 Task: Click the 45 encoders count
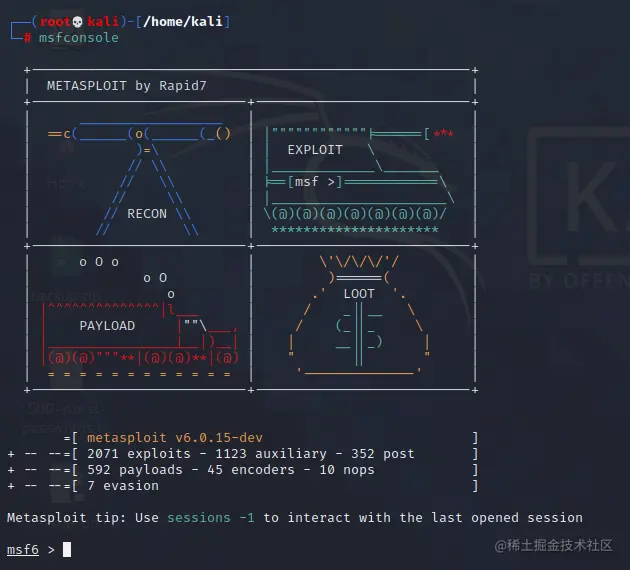coord(251,470)
